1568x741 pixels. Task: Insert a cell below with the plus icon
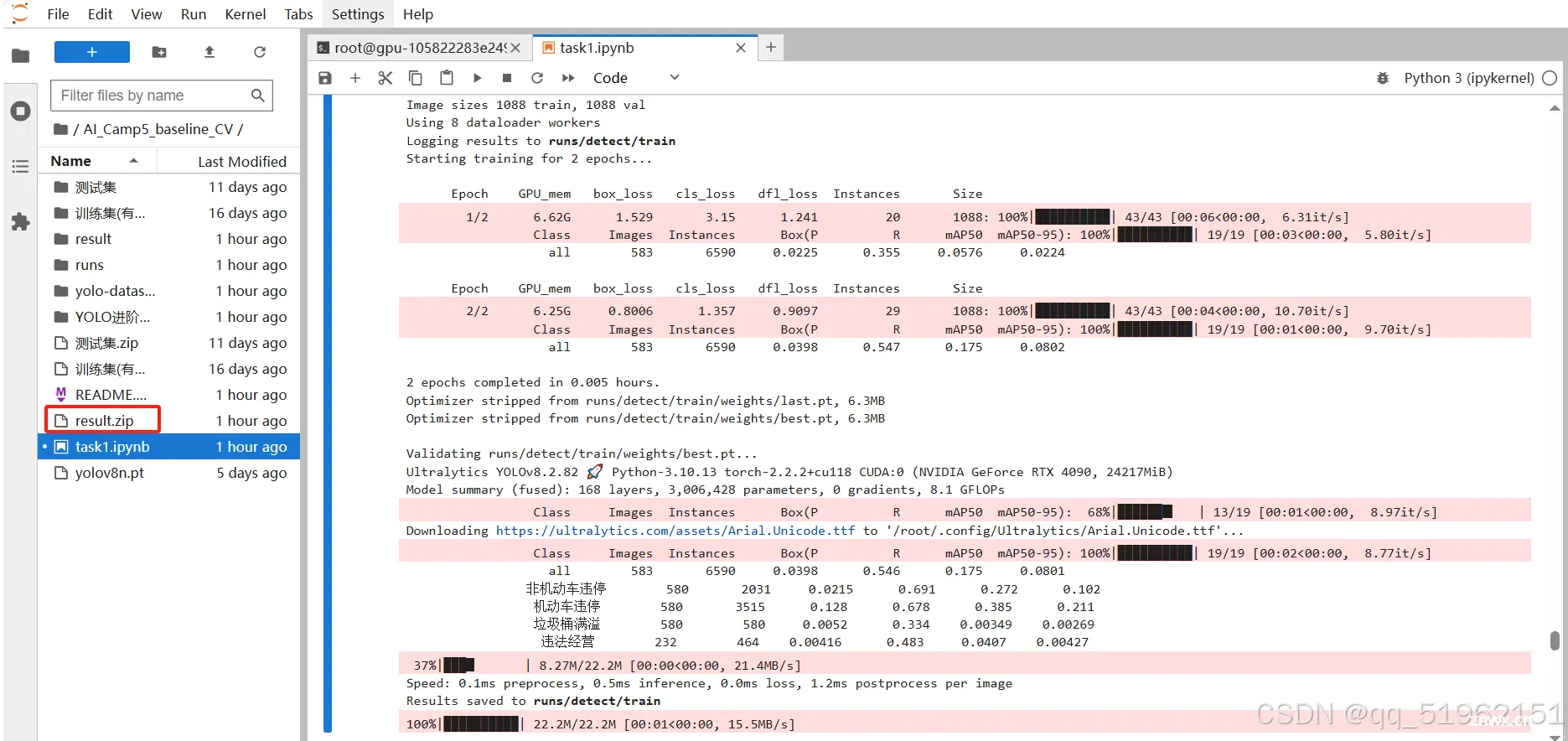[x=355, y=78]
